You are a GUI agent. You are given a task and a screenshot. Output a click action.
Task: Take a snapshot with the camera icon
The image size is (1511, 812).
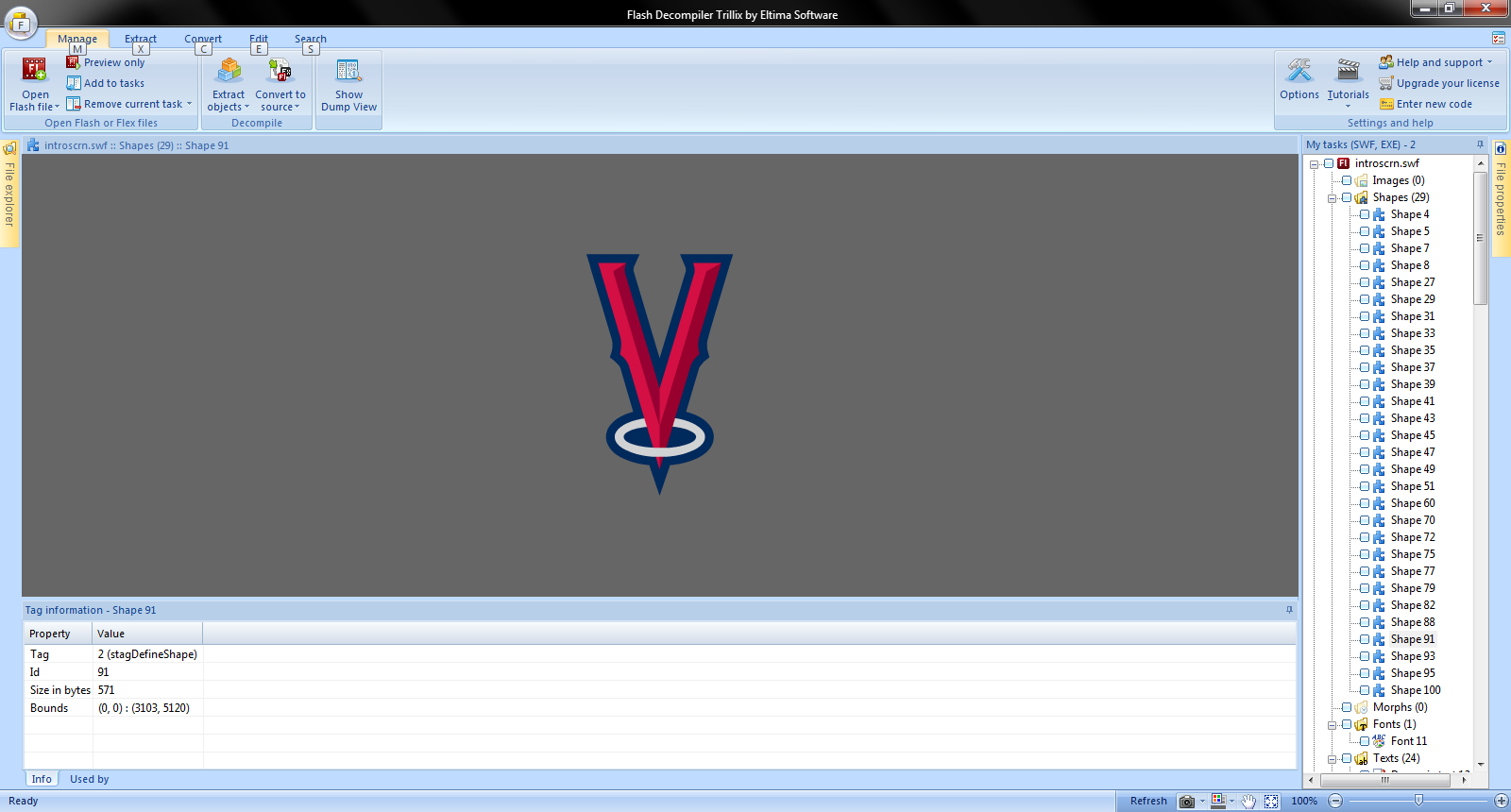point(1187,801)
